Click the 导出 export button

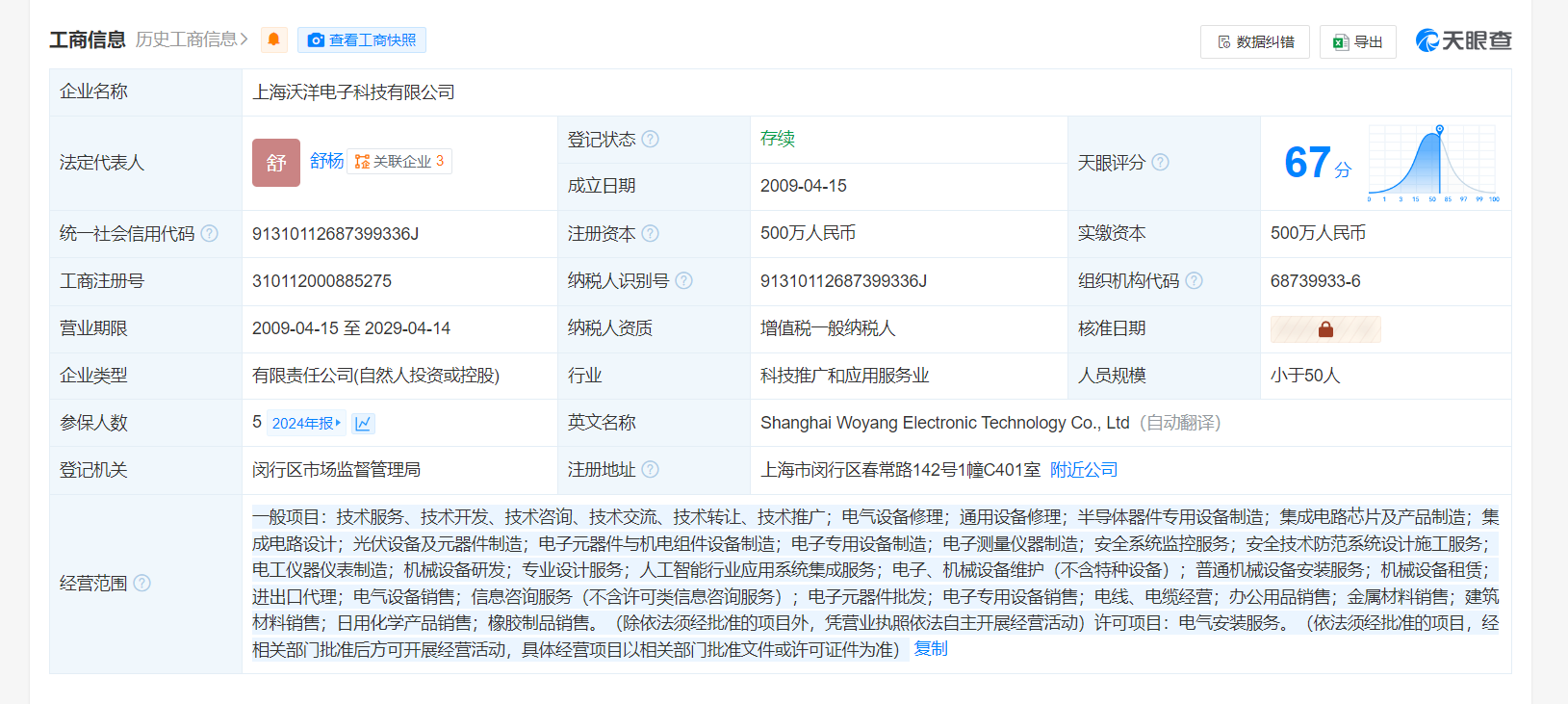click(x=1357, y=41)
